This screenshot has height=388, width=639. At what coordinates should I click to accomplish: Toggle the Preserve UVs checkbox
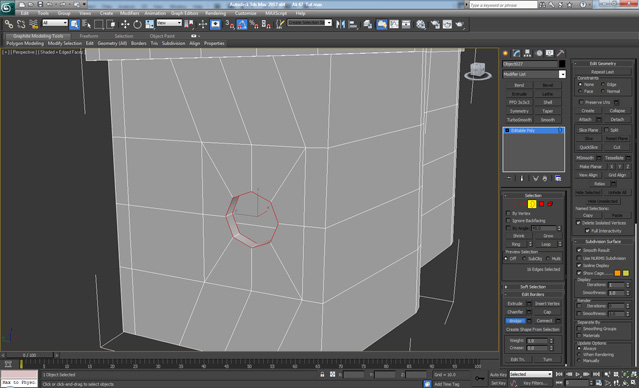coord(581,102)
